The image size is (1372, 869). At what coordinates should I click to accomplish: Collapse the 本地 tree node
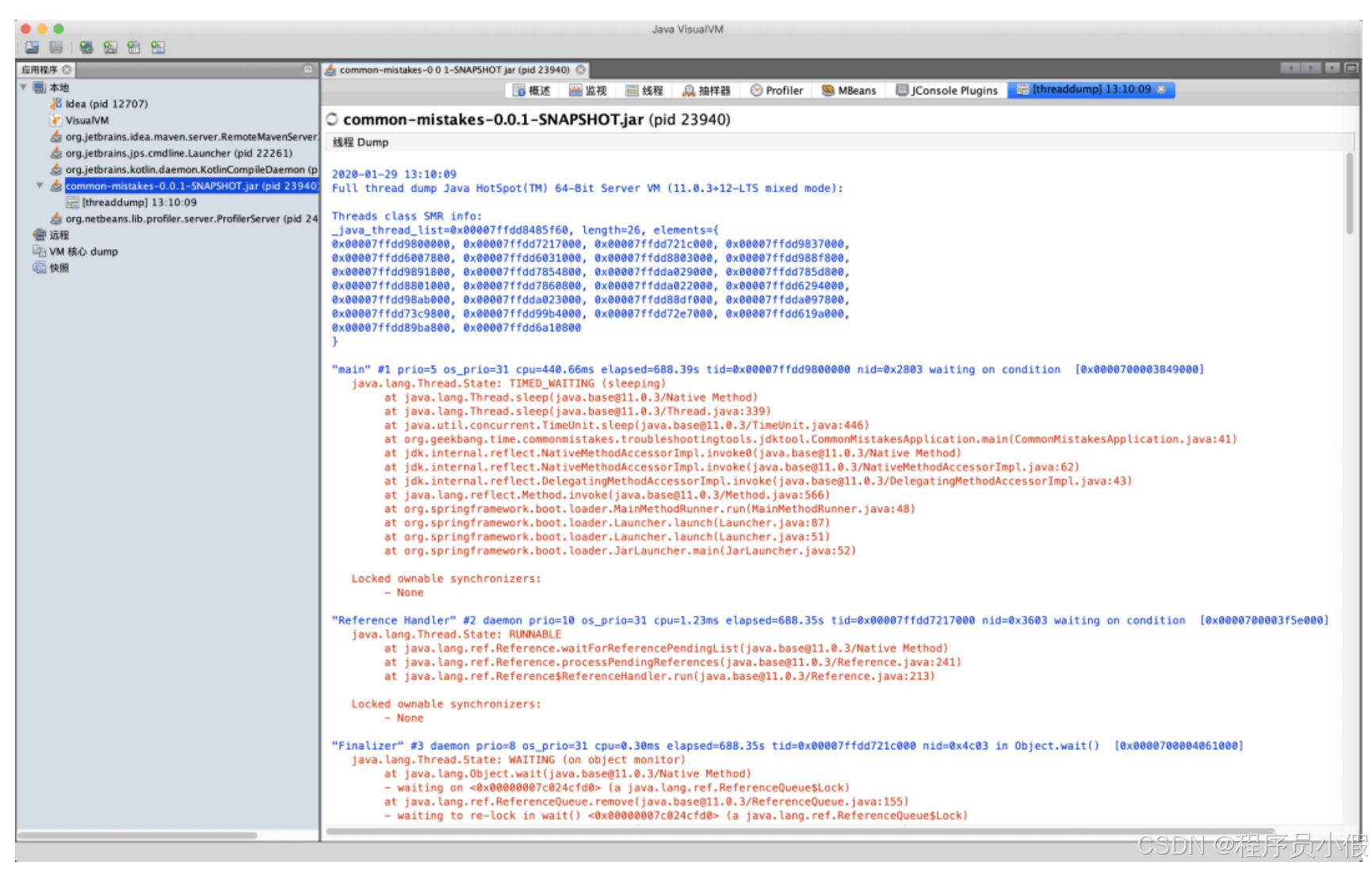click(24, 87)
